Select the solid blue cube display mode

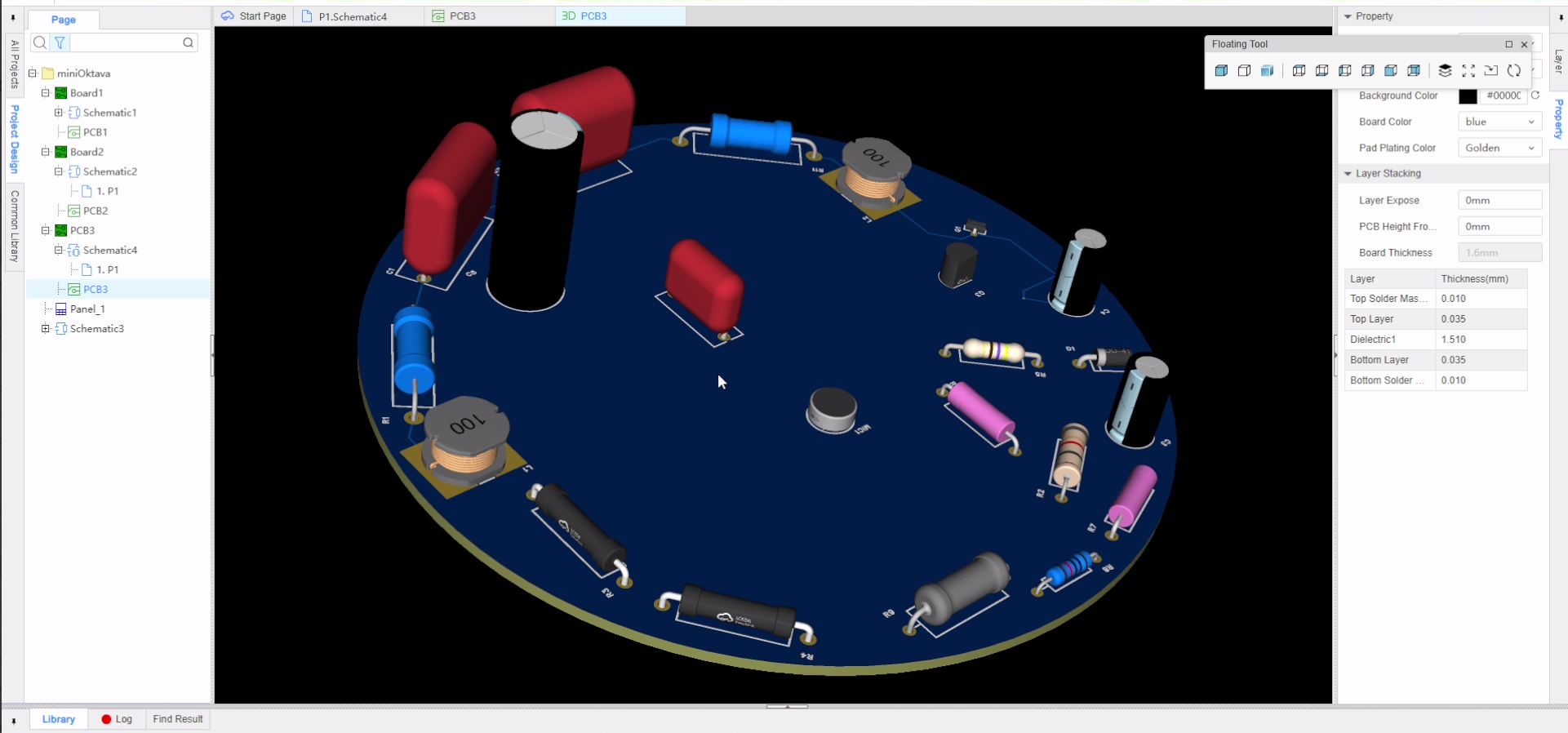(x=1221, y=71)
